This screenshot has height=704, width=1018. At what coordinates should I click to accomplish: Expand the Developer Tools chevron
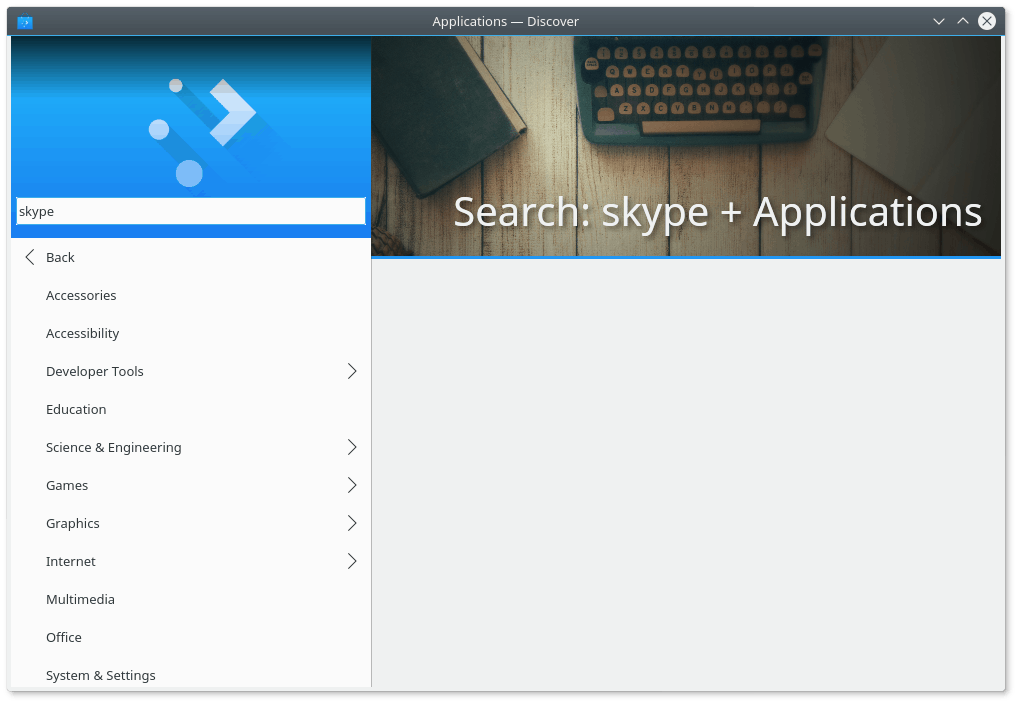click(x=352, y=371)
